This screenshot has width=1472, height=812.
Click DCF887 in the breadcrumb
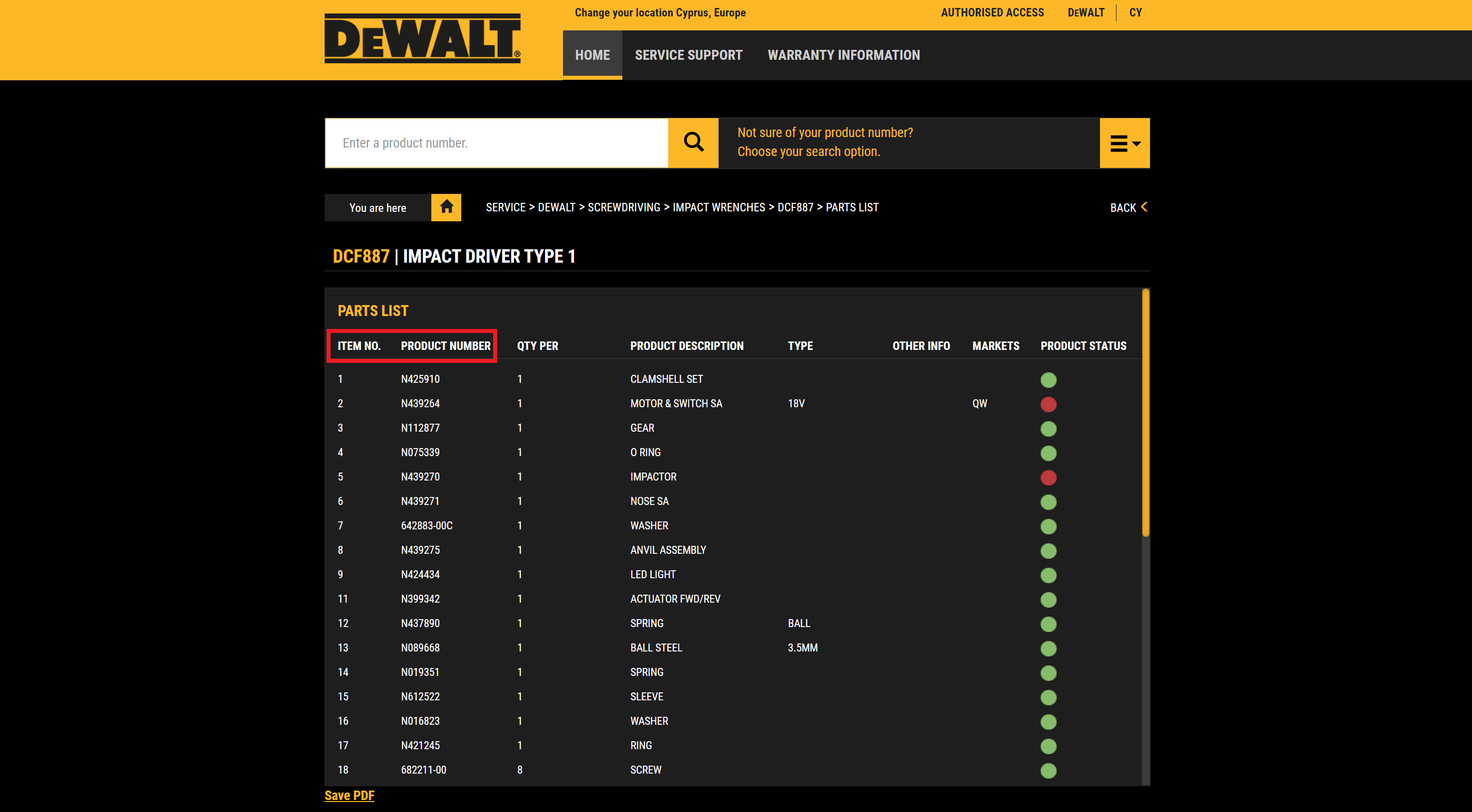[795, 207]
